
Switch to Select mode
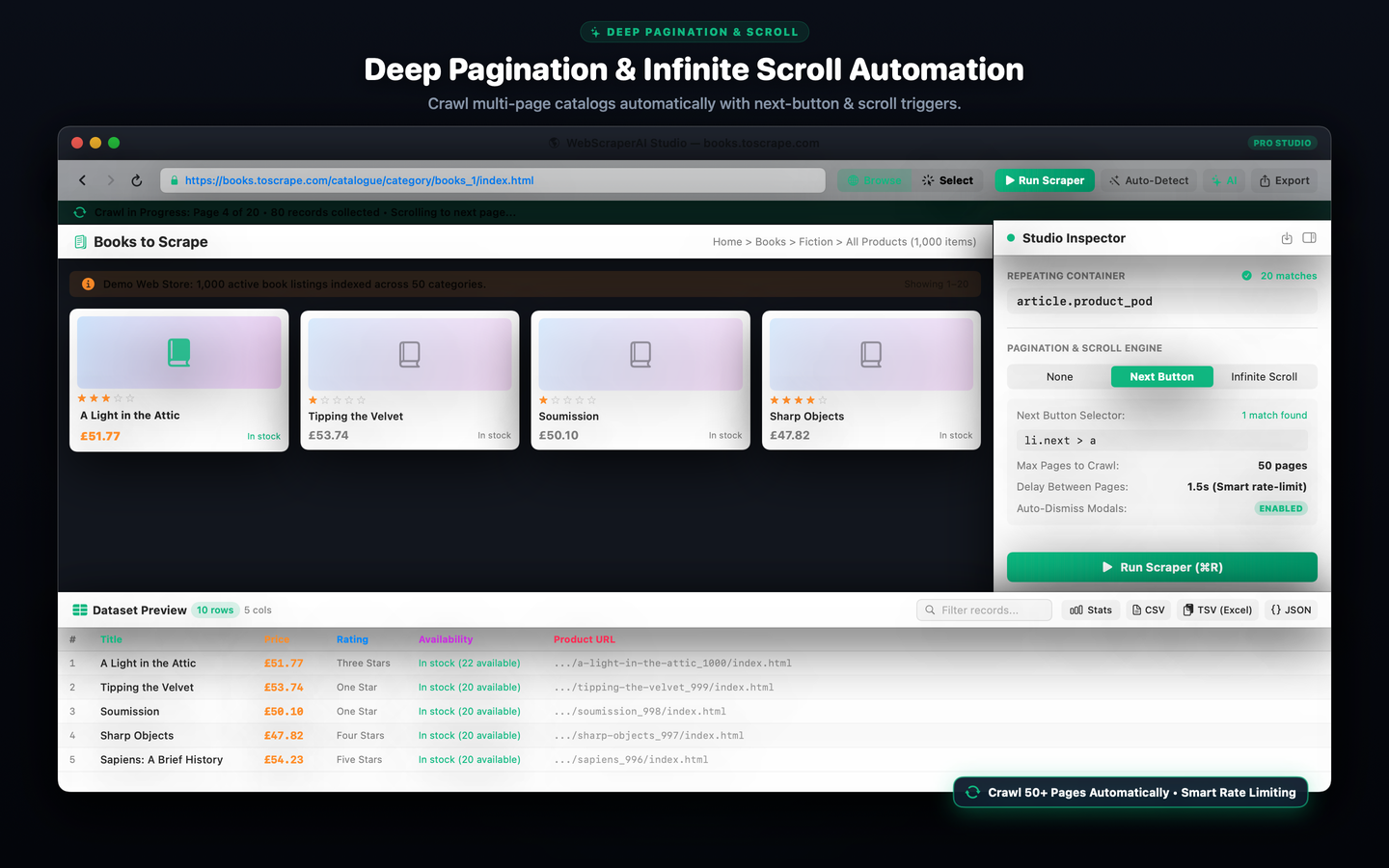coord(948,180)
